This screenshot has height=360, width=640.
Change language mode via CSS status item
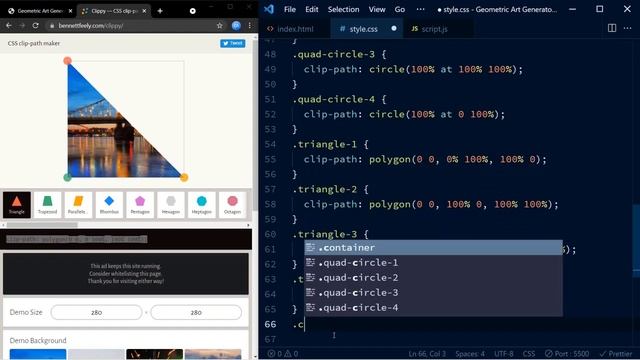[x=529, y=354]
